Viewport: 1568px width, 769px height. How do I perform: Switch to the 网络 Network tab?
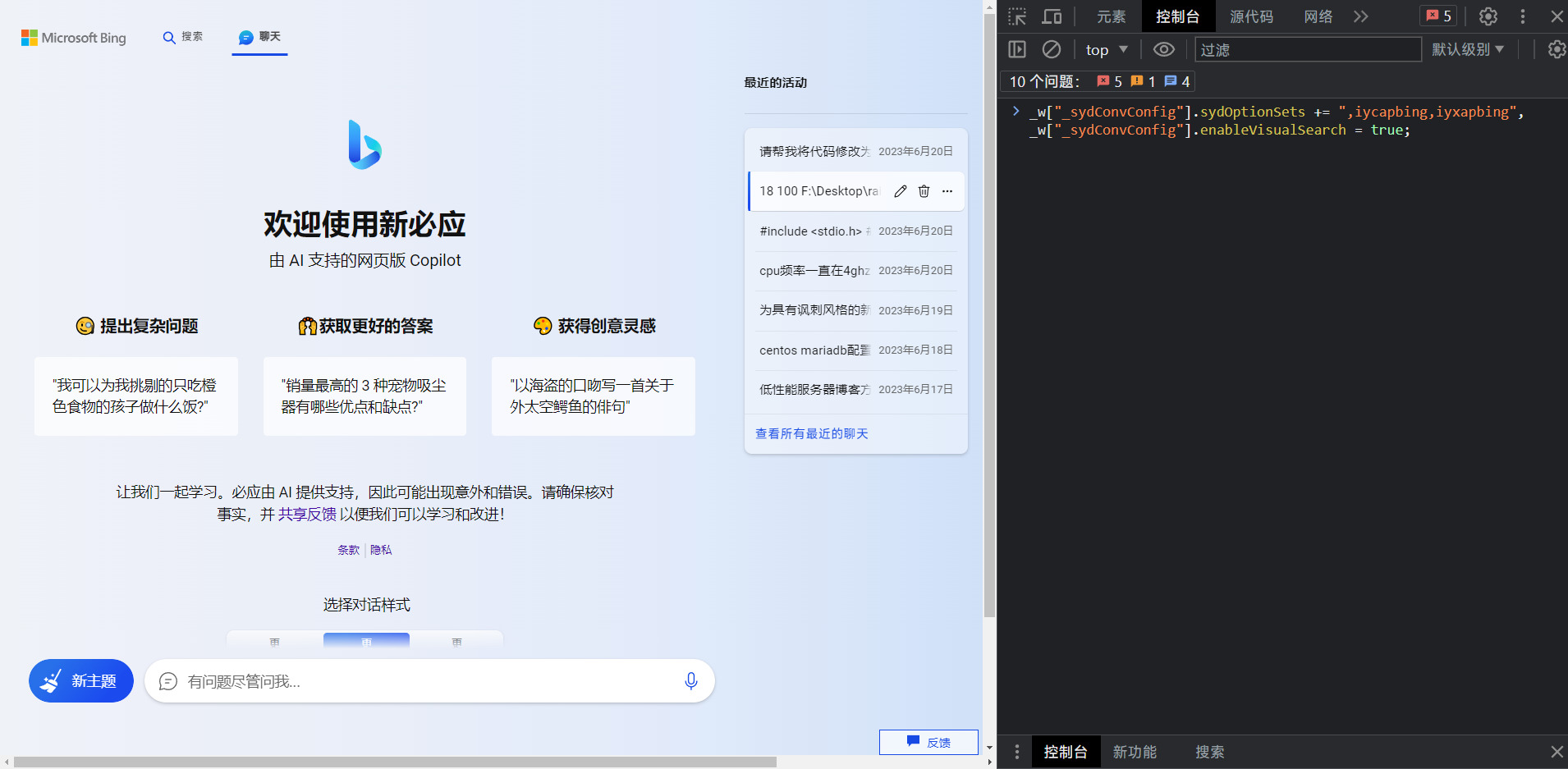click(x=1318, y=16)
